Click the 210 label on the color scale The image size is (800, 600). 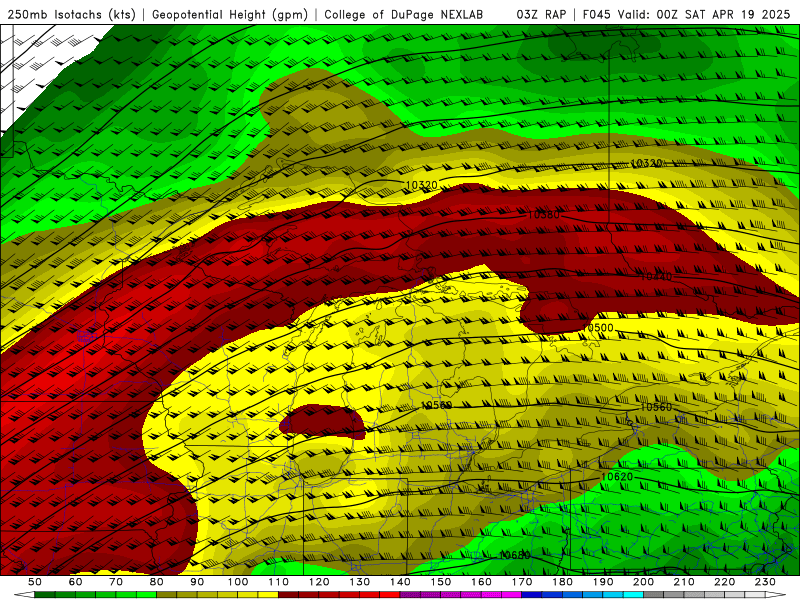coord(684,582)
